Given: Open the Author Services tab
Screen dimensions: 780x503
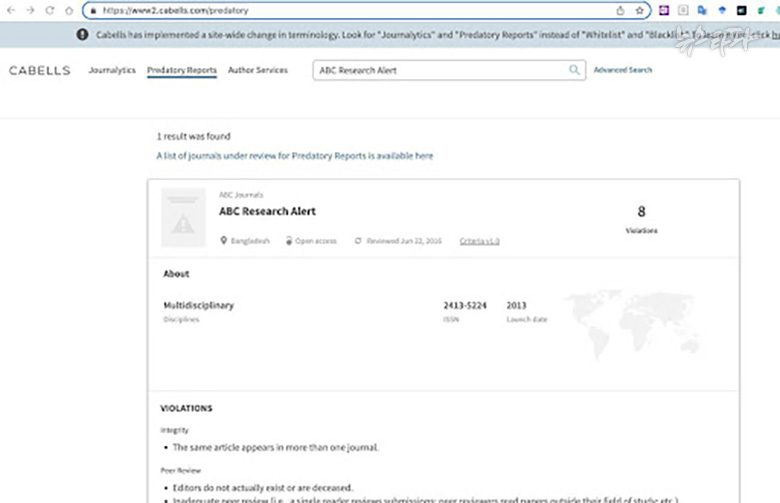Looking at the screenshot, I should (x=258, y=70).
